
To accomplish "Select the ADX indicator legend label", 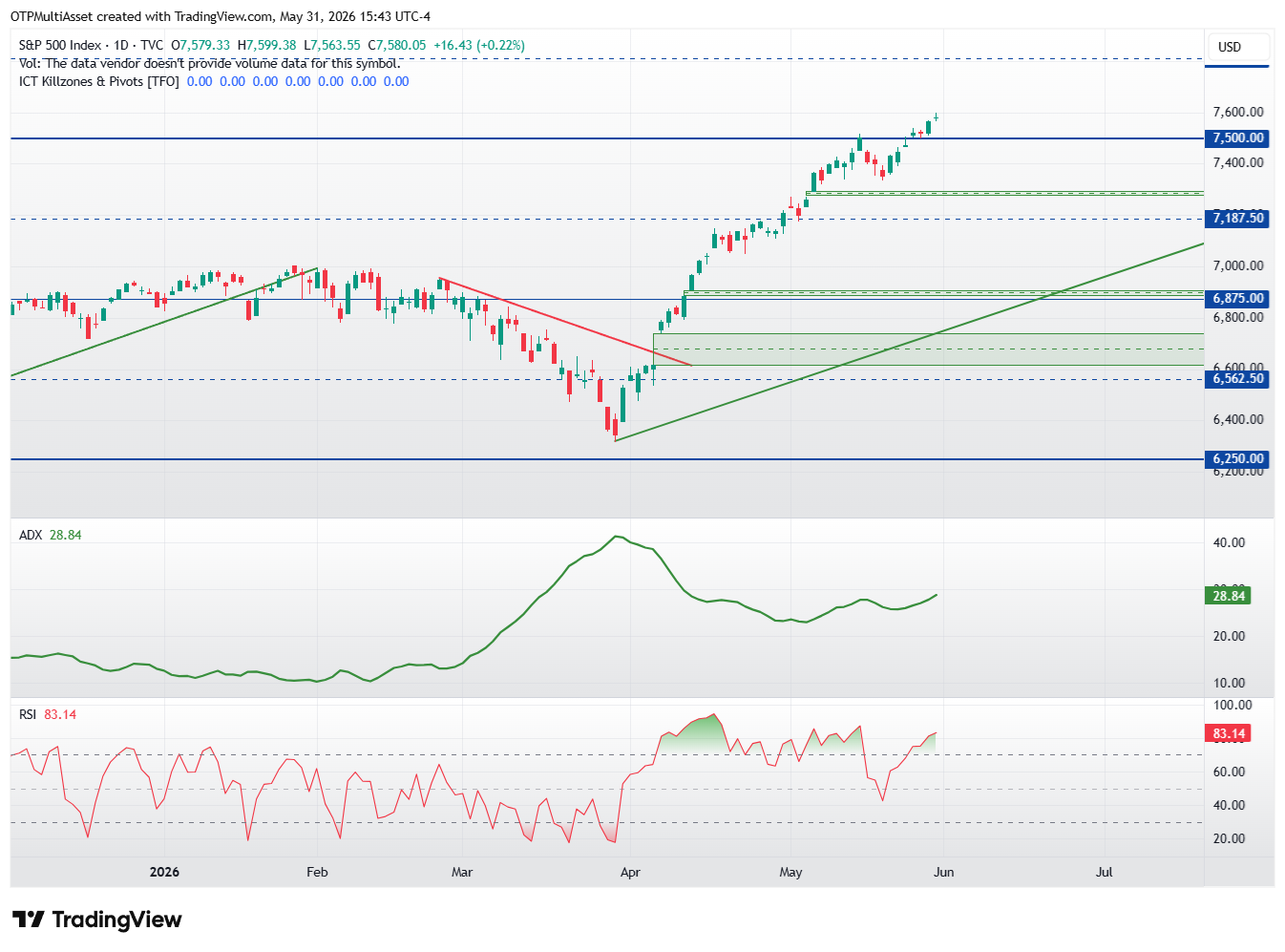I will click(31, 535).
